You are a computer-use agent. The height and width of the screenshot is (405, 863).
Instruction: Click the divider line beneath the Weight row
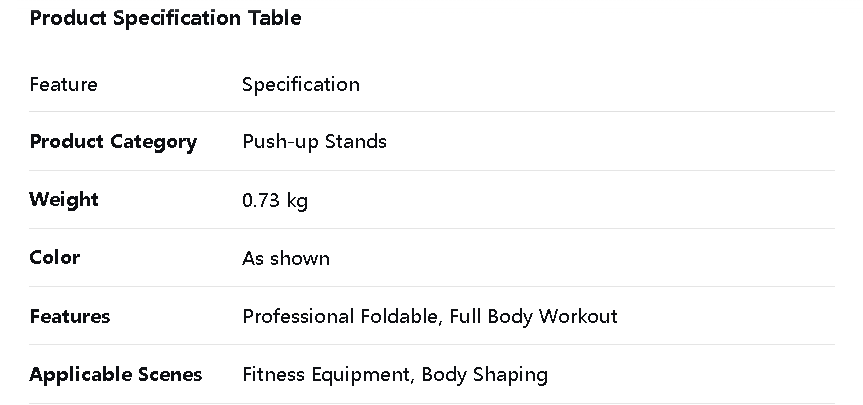tap(432, 228)
